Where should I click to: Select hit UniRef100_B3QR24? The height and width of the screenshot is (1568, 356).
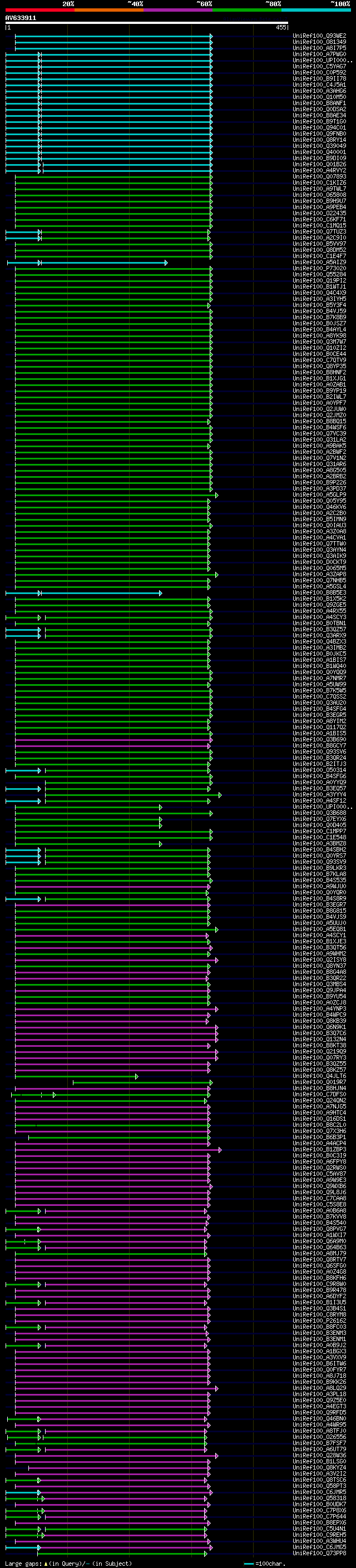(x=319, y=758)
